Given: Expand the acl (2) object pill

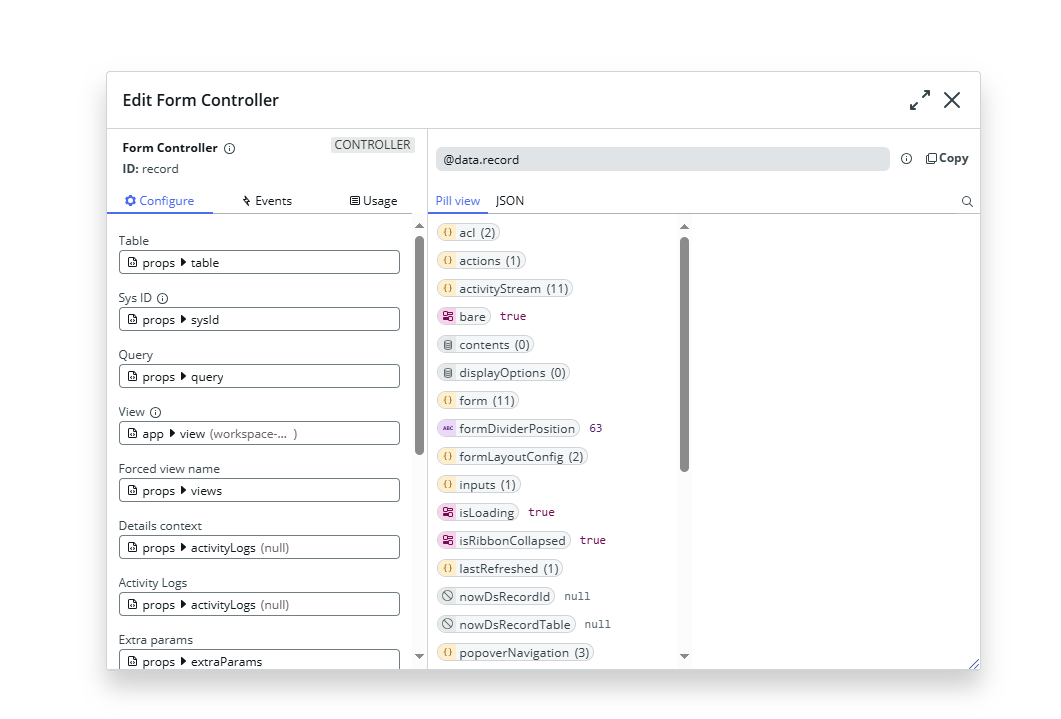Looking at the screenshot, I should click(468, 233).
